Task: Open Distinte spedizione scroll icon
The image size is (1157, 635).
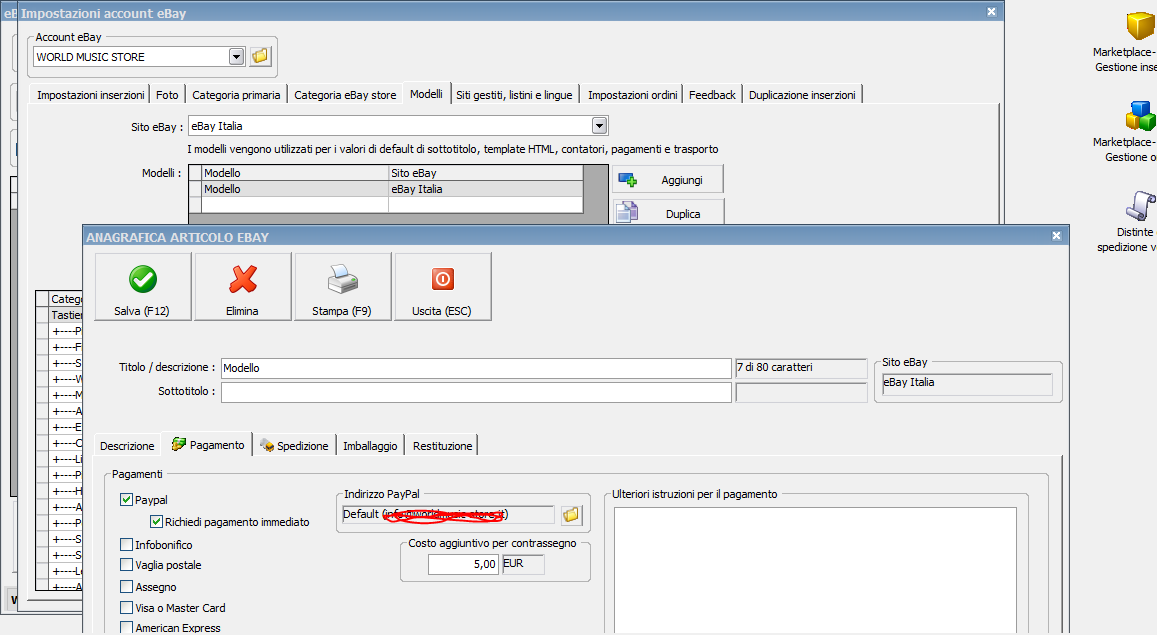Action: coord(1140,206)
